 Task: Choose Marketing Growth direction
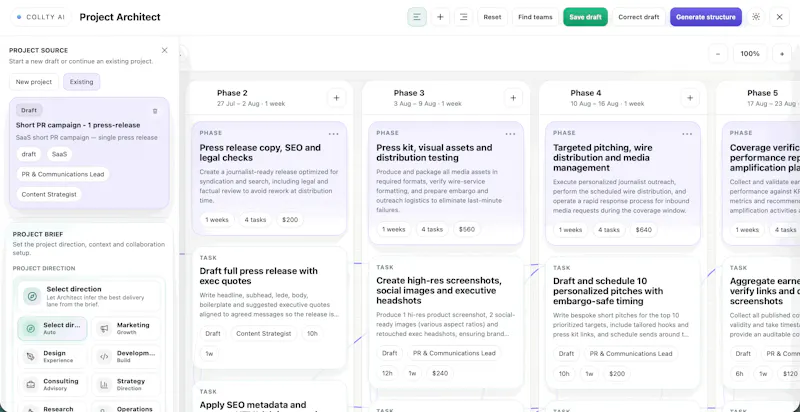tap(126, 328)
